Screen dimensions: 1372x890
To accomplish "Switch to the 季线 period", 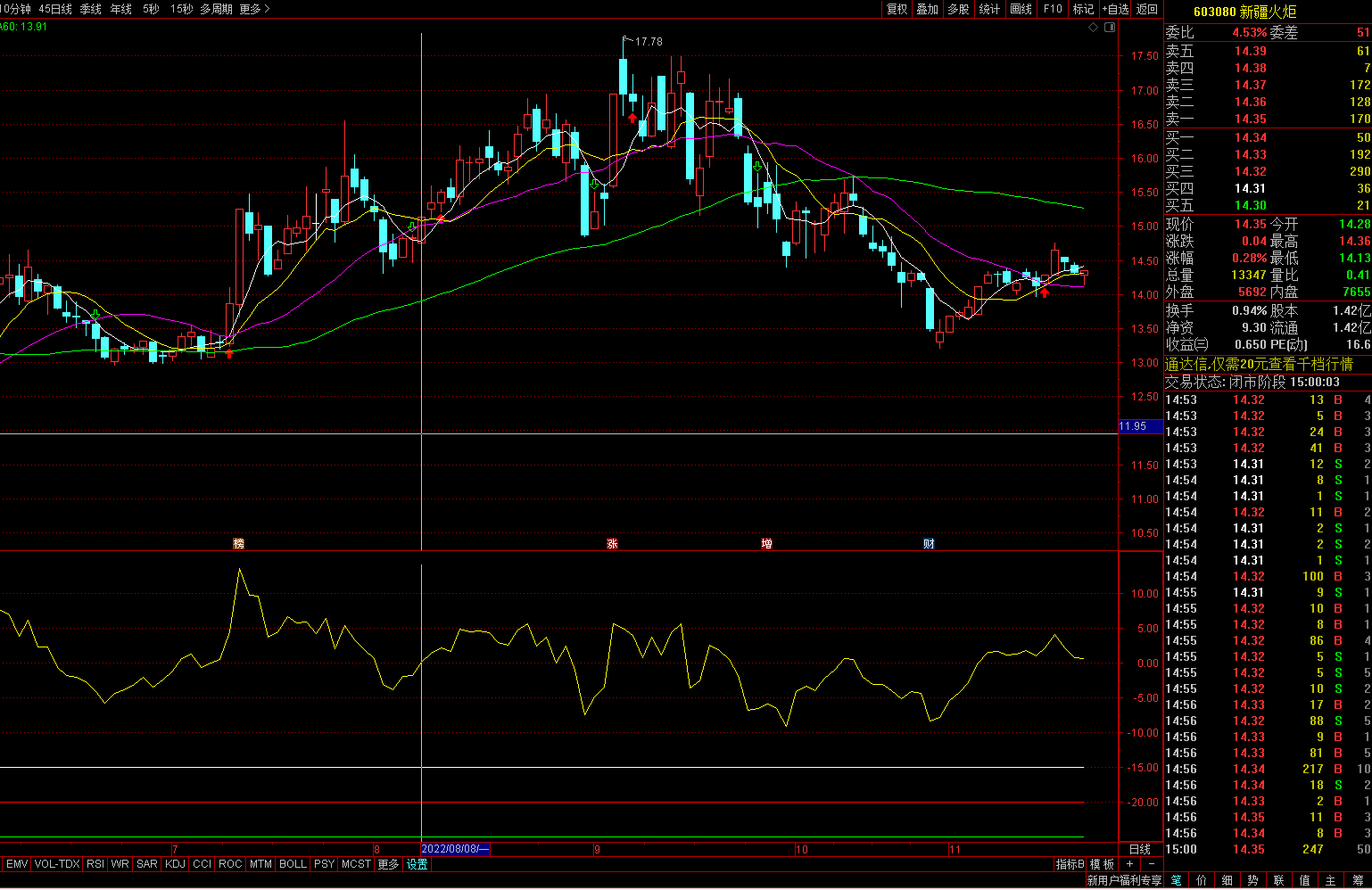I will 90,9.
